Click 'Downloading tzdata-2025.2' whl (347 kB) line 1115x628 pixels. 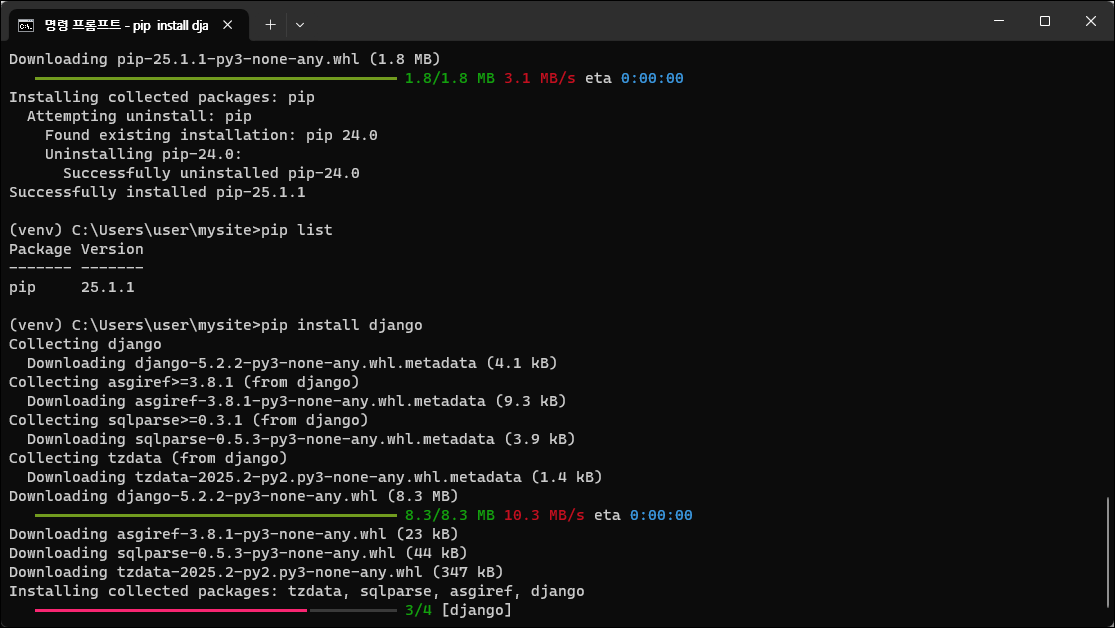coord(256,572)
